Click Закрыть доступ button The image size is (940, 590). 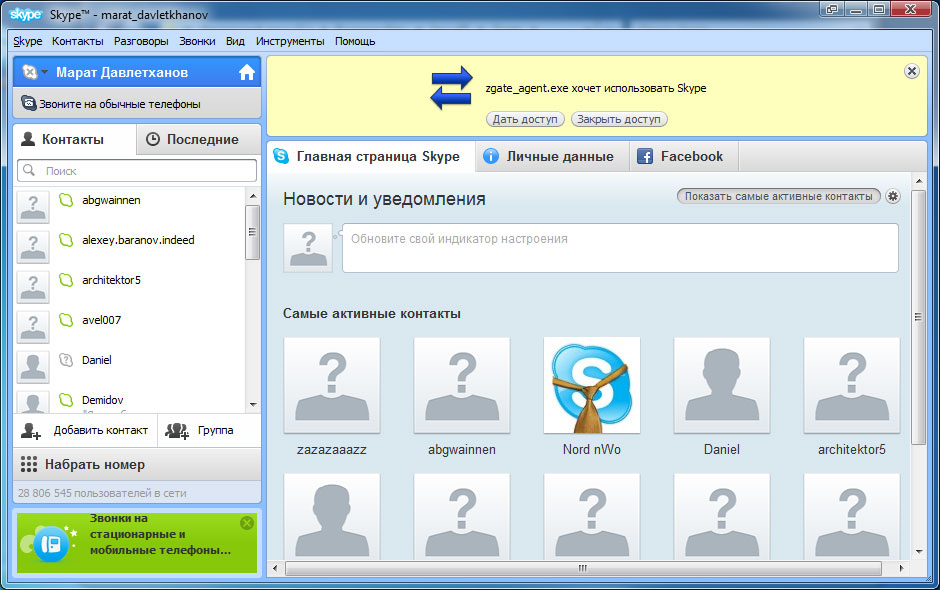(619, 119)
